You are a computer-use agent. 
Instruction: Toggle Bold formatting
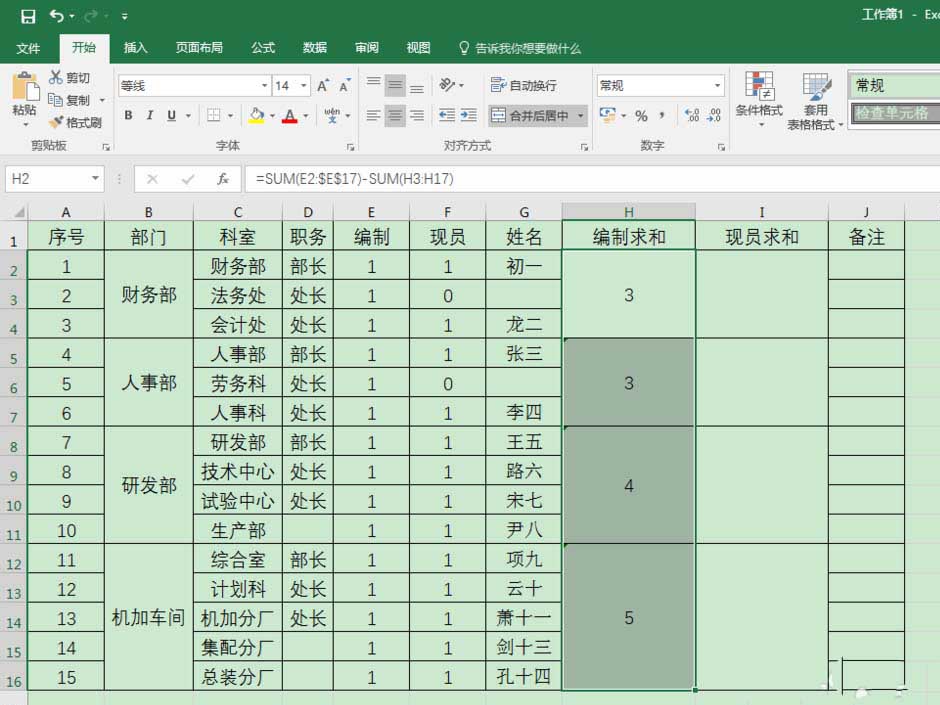[128, 116]
